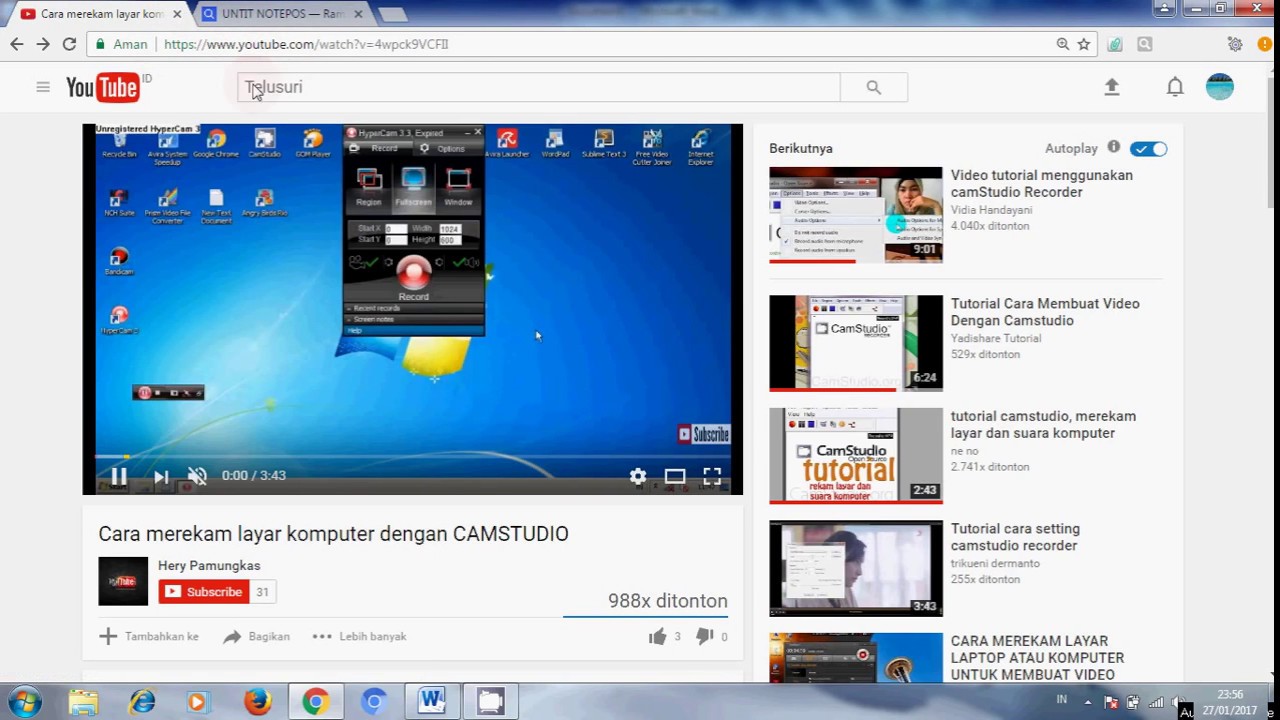Open player settings gear

pos(638,476)
